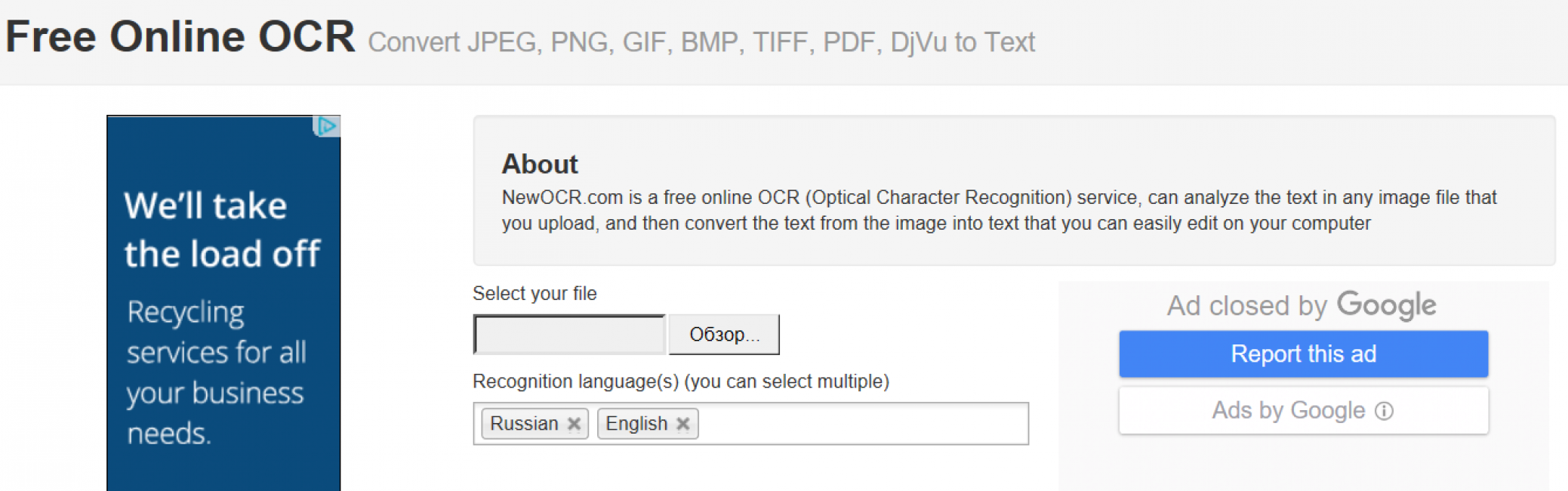Viewport: 1568px width, 491px height.
Task: Click the Select your file label
Action: (534, 293)
